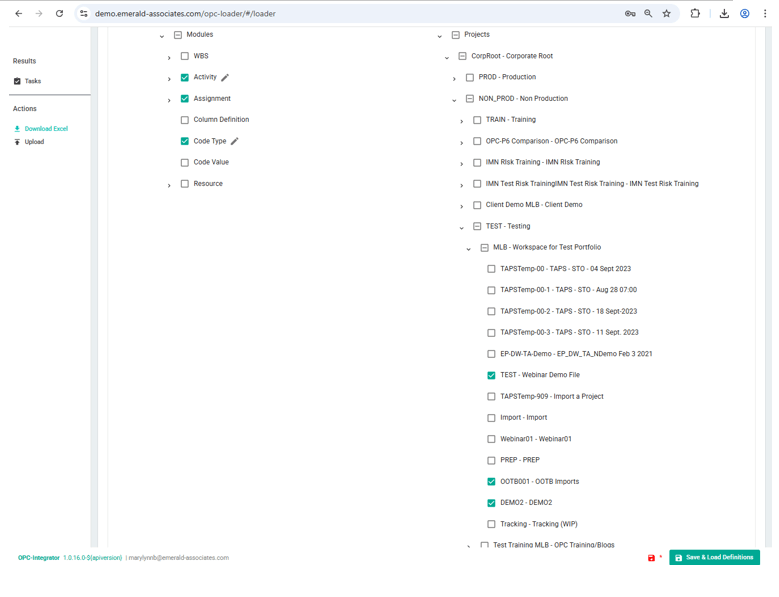Click the browser forward arrow
Image resolution: width=779 pixels, height=597 pixels.
[39, 13]
